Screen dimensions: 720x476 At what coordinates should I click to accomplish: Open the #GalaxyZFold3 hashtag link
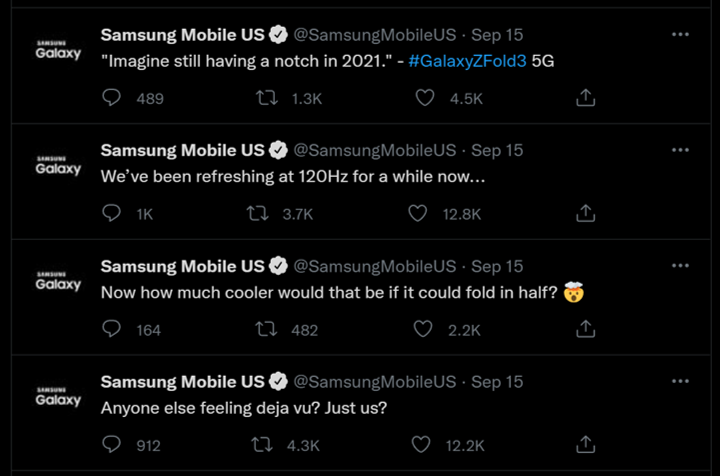coord(467,60)
